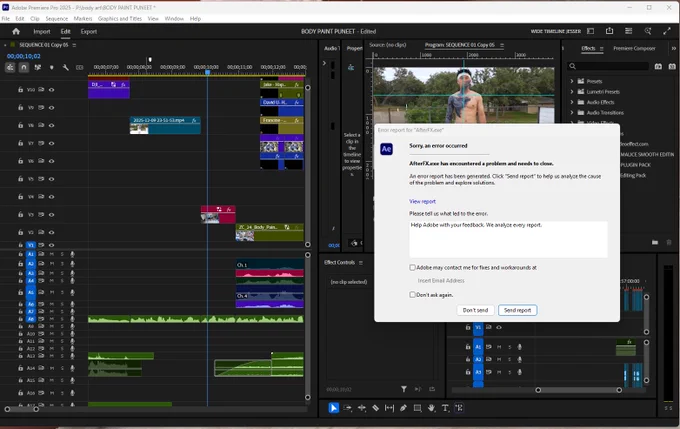Open the Effect Controls panel menu
This screenshot has height=429, width=680.
pyautogui.click(x=360, y=262)
